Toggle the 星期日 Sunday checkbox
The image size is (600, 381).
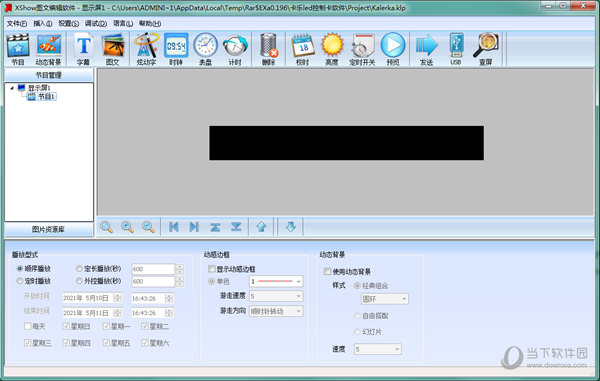coord(66,326)
